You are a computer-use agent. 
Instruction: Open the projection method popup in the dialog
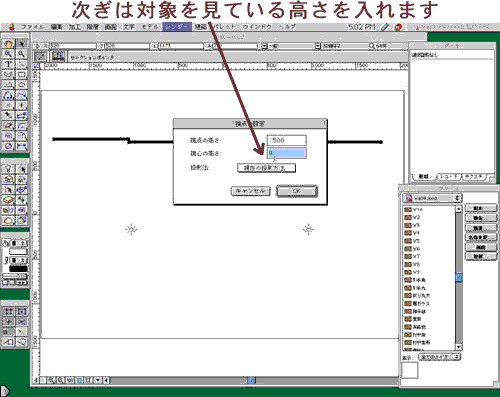click(266, 168)
